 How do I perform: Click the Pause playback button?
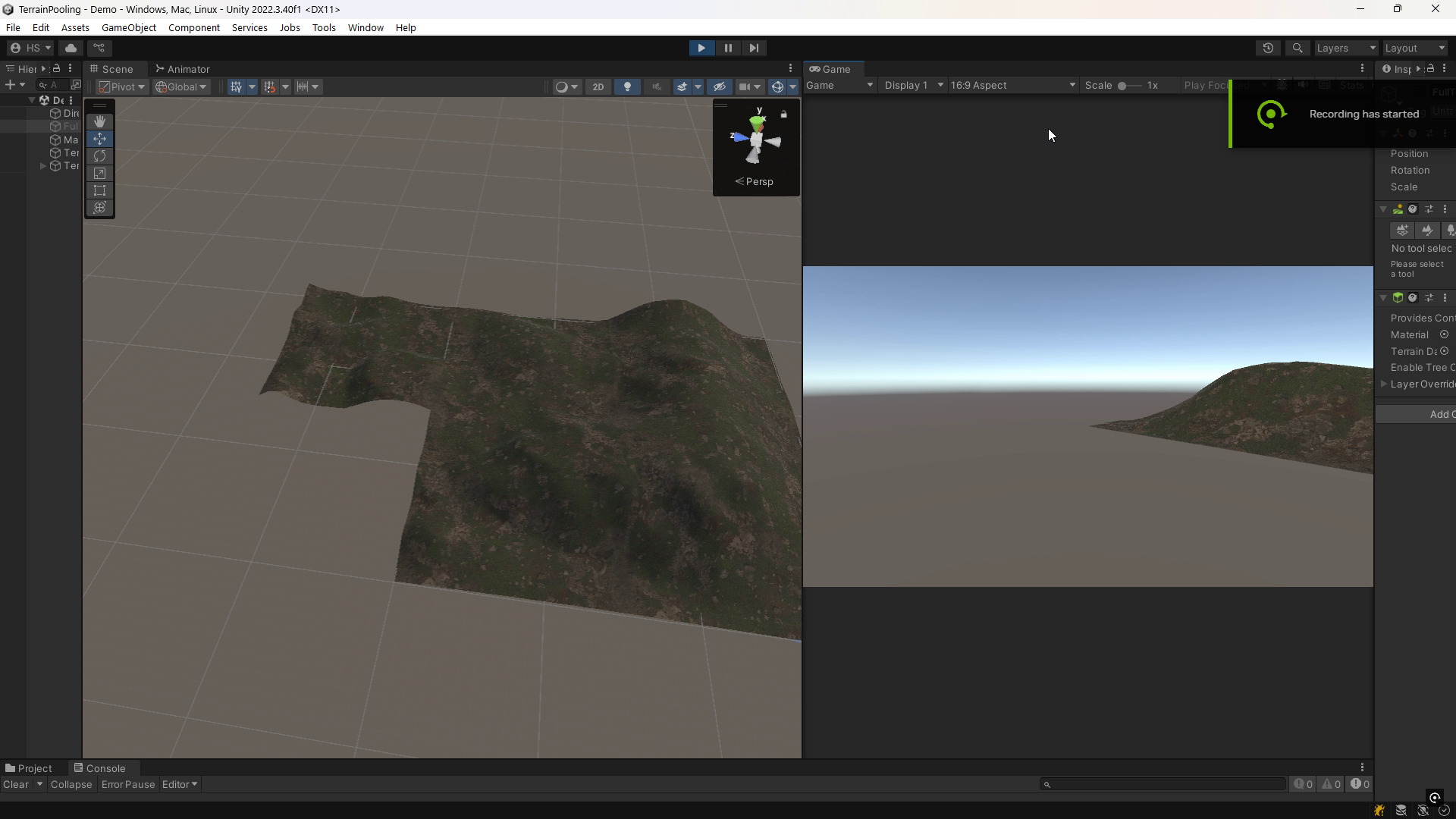pyautogui.click(x=728, y=48)
